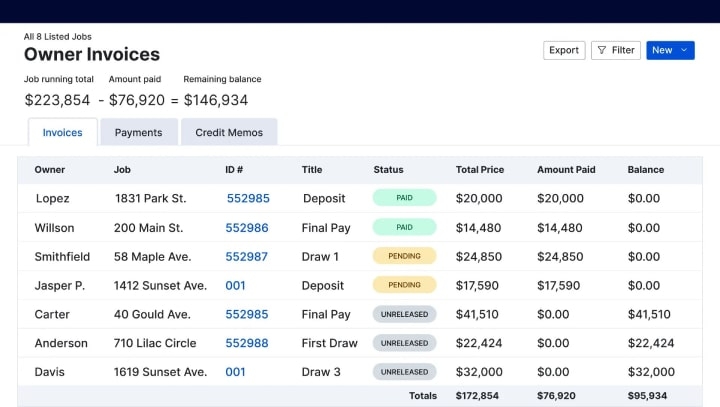Click the 710 Lilac Circle job cell
This screenshot has height=407, width=720.
155,343
